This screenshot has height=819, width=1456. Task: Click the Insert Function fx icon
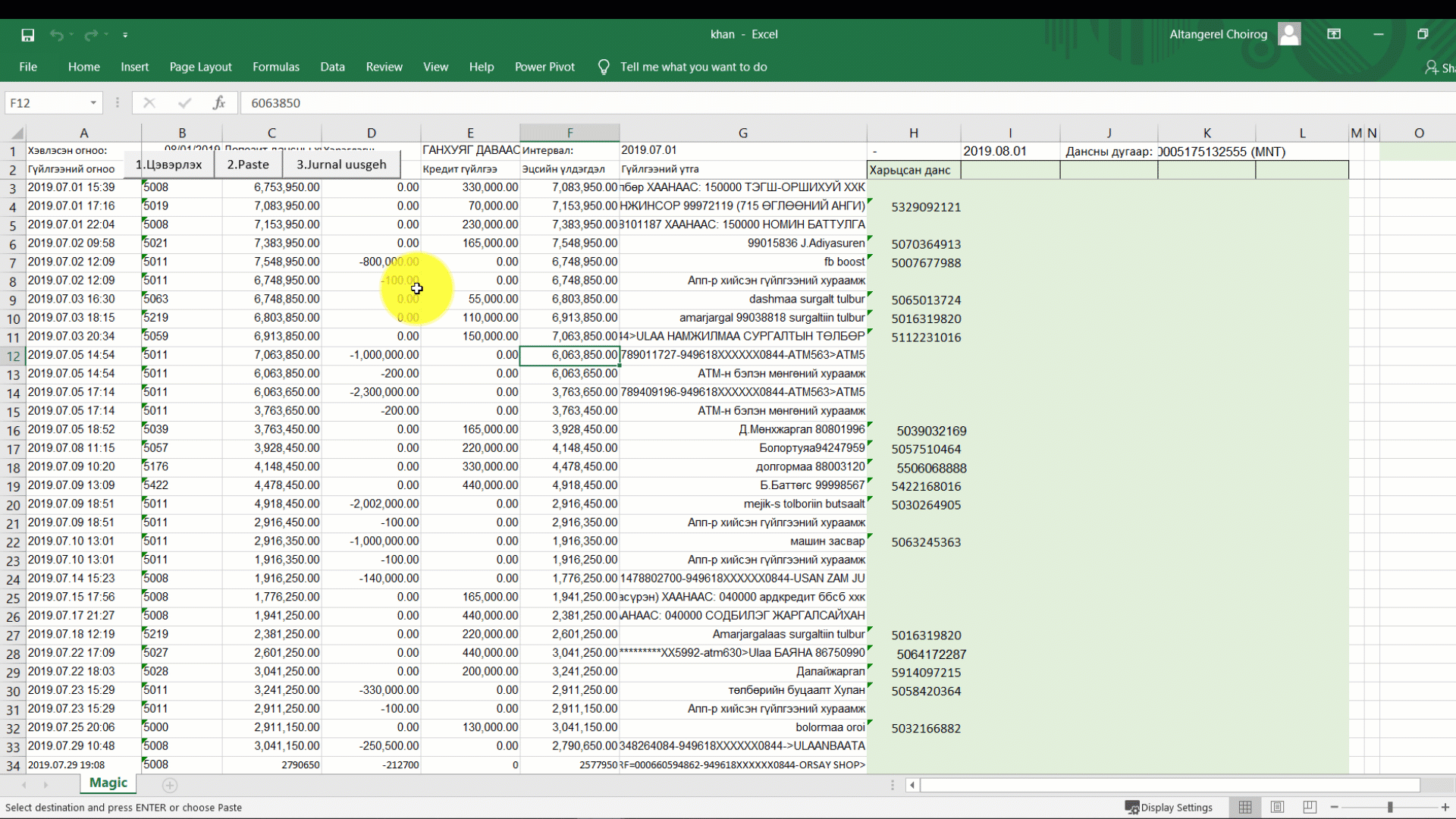coord(219,103)
